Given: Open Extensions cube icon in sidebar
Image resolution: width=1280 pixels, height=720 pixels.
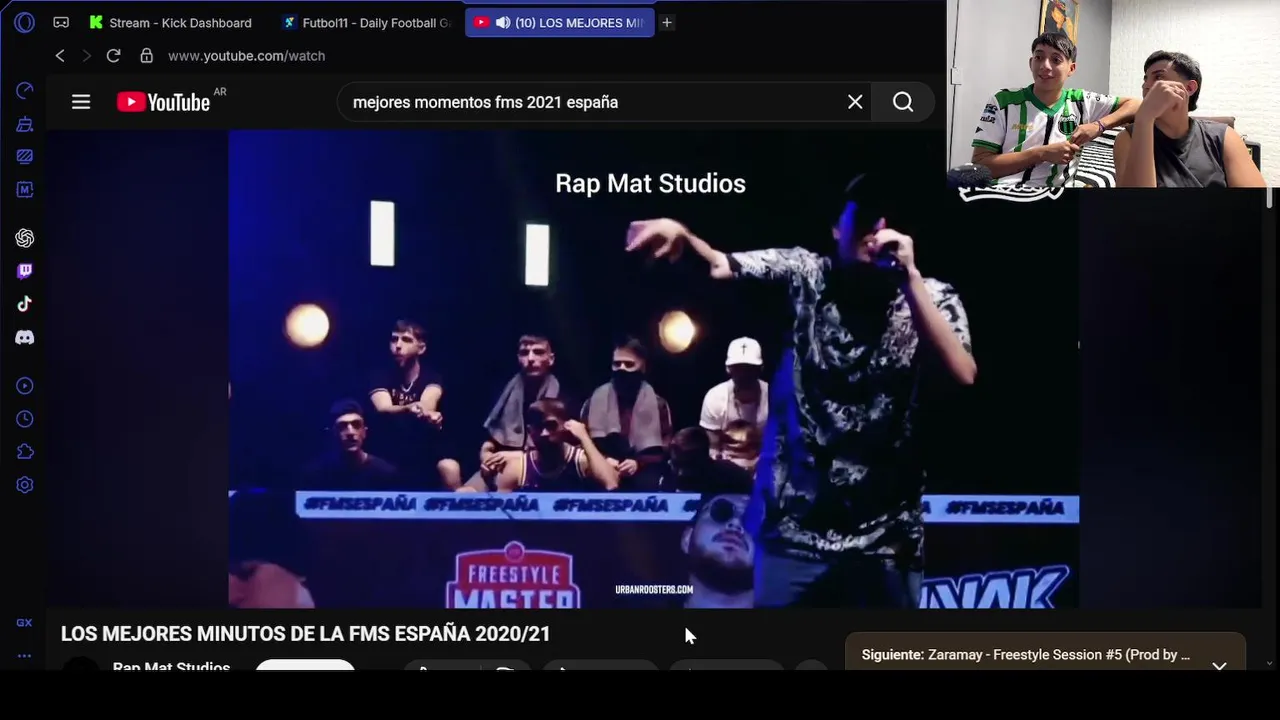Looking at the screenshot, I should click(x=25, y=452).
